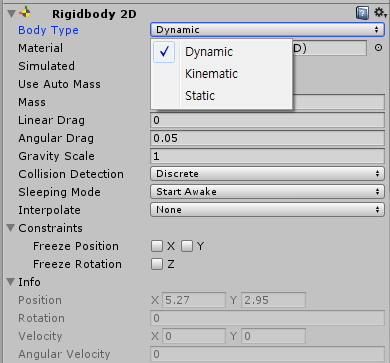Click the Simulated label

tap(46, 66)
